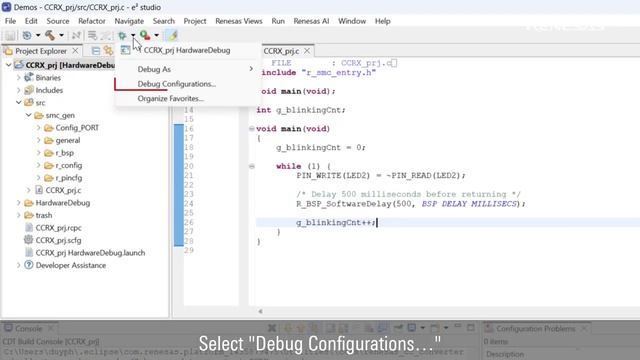This screenshot has width=640, height=360.
Task: Open the File menu
Action: point(10,21)
